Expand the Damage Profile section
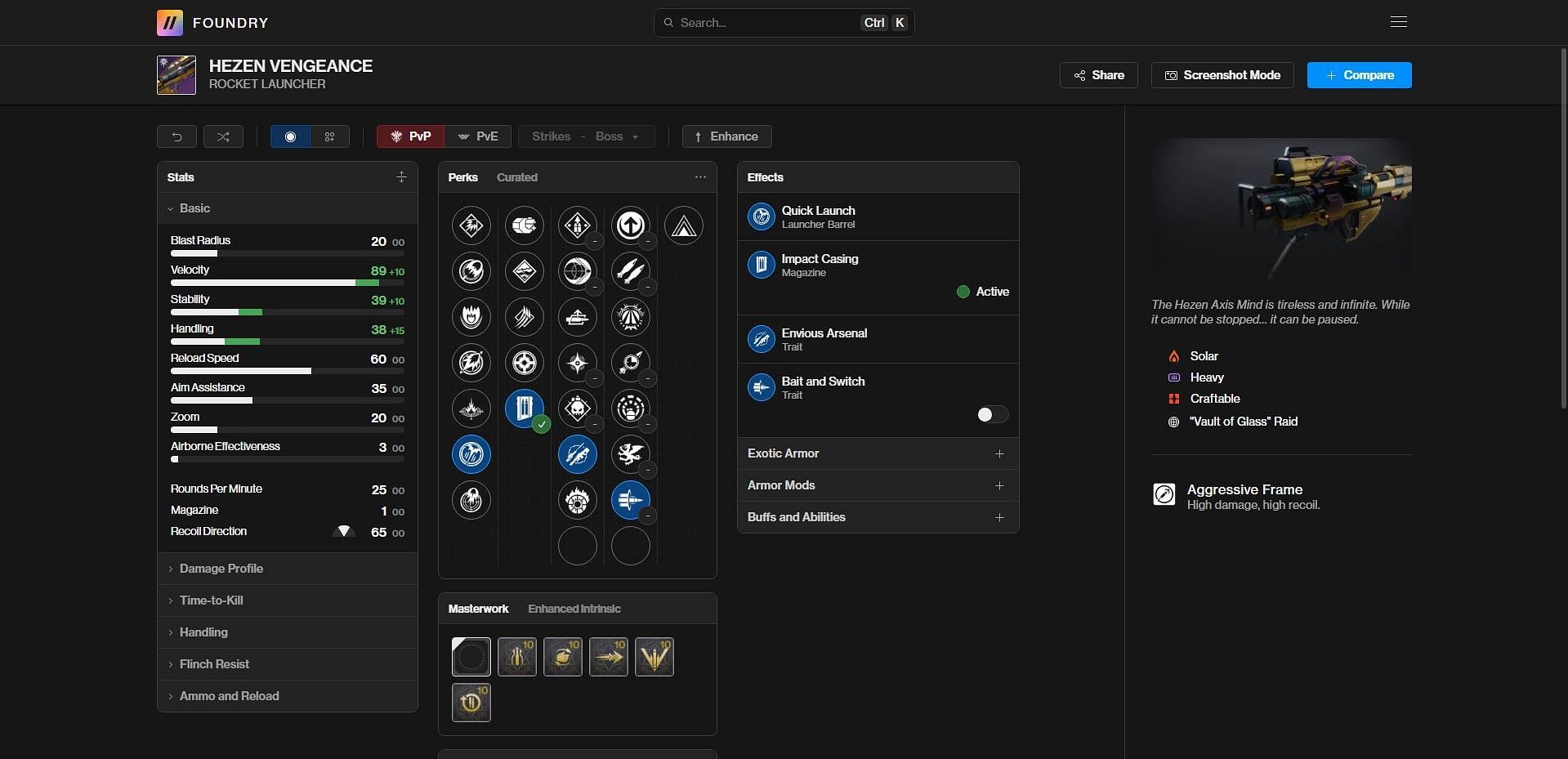The height and width of the screenshot is (759, 1568). click(288, 569)
